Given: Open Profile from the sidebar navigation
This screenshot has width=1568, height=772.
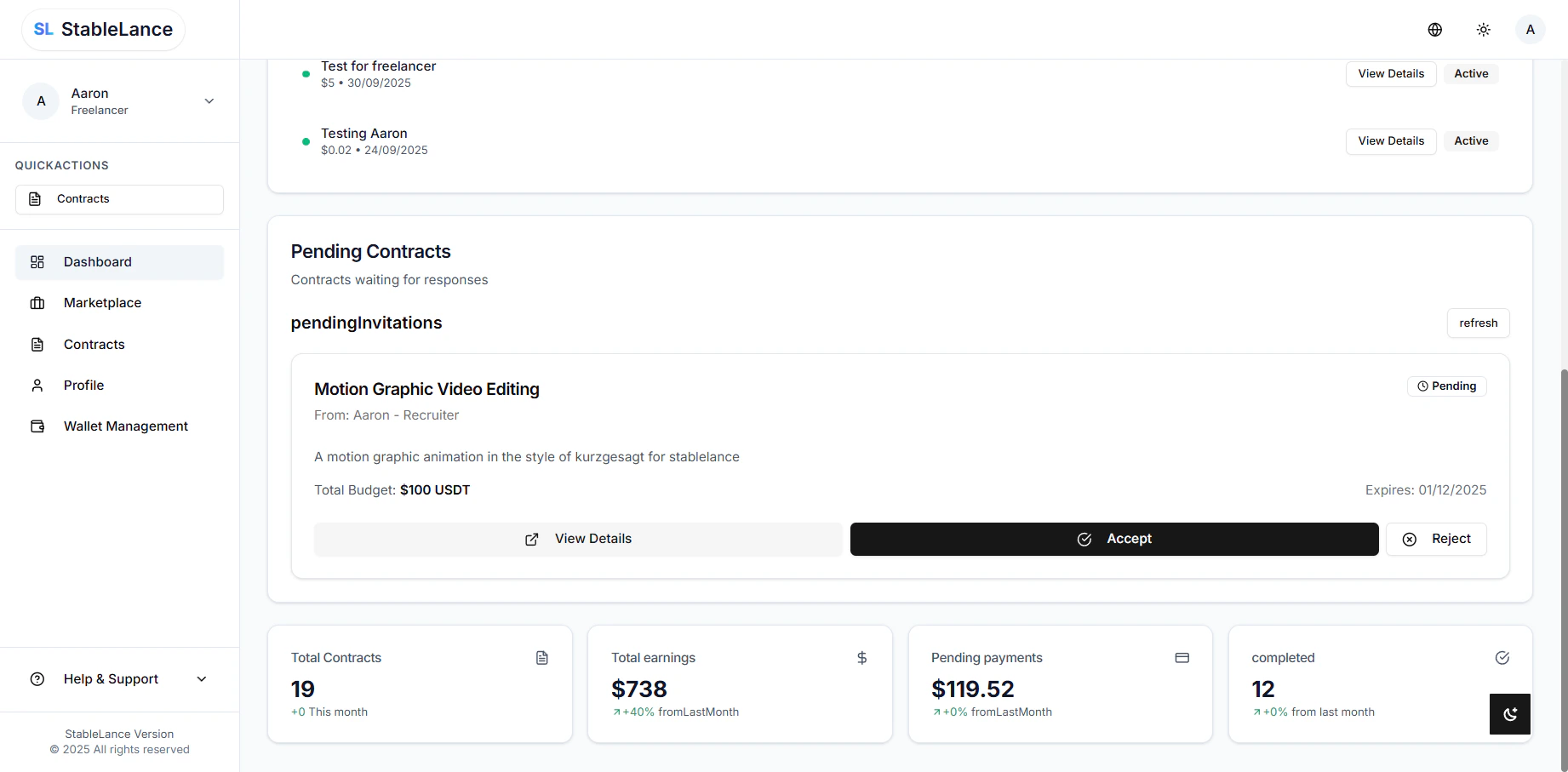Looking at the screenshot, I should tap(83, 385).
